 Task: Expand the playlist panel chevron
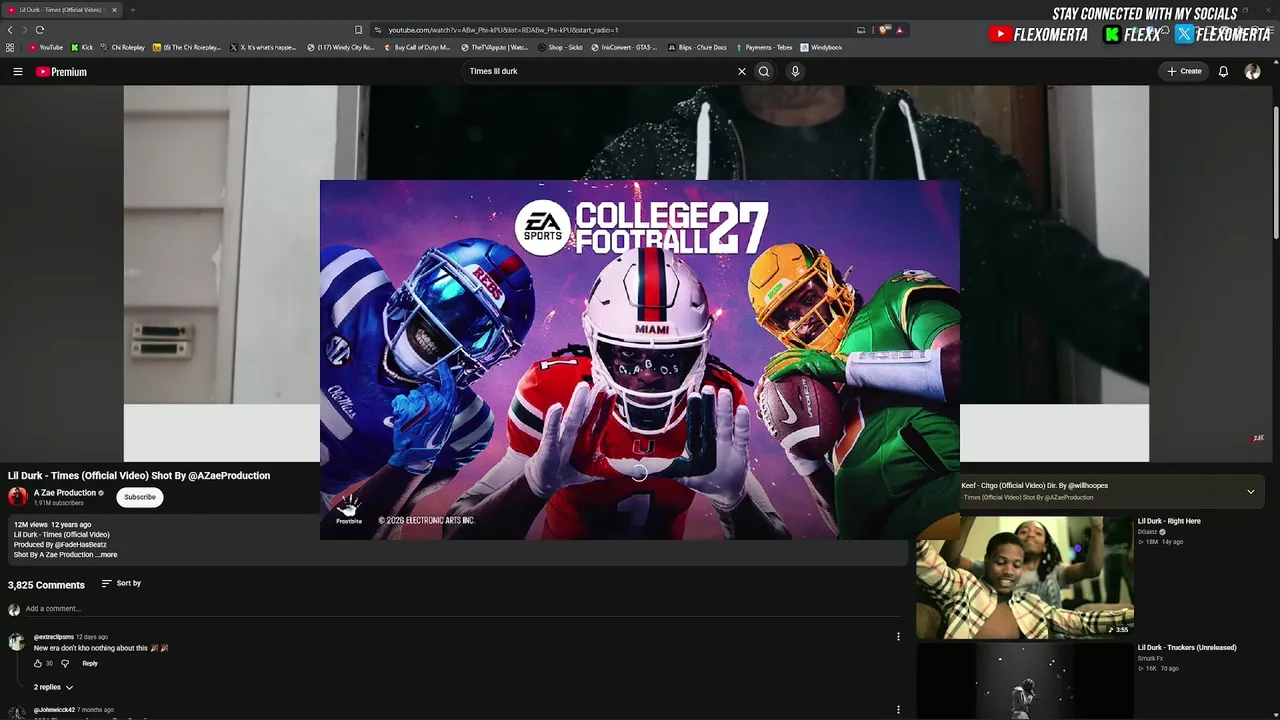pos(1250,491)
